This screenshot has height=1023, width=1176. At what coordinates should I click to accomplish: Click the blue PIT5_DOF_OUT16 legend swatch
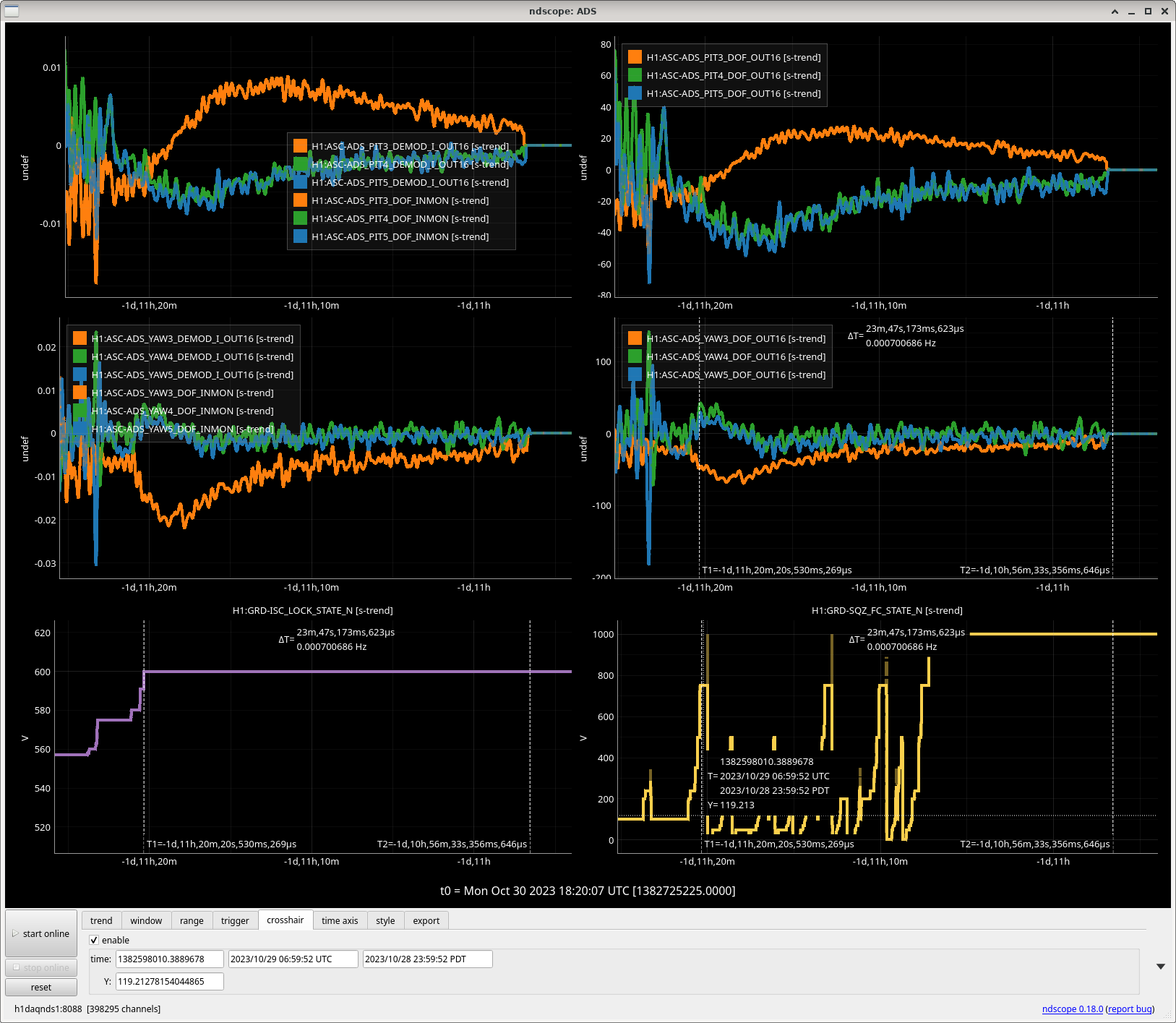[635, 93]
